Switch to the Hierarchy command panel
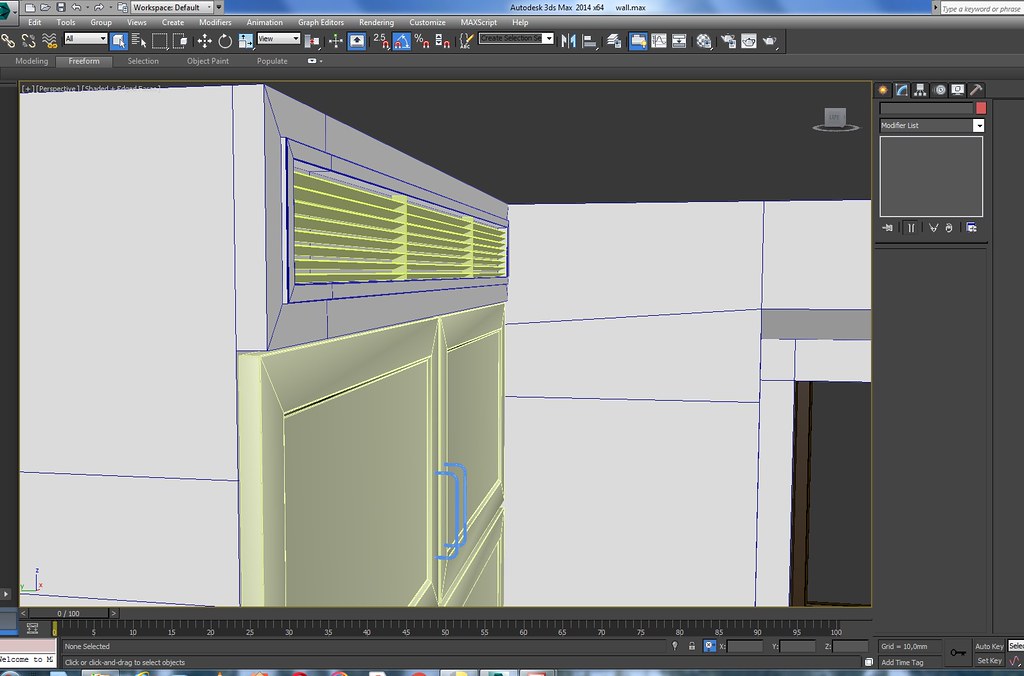The height and width of the screenshot is (676, 1024). (x=920, y=90)
